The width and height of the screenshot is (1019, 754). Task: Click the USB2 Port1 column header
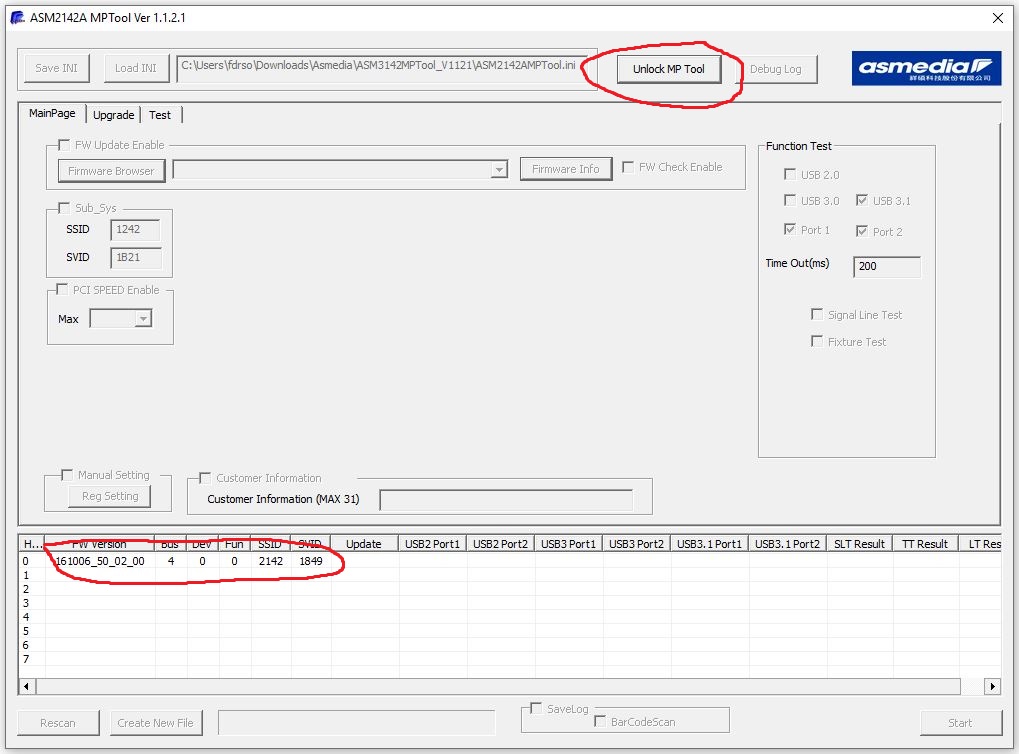pos(432,544)
